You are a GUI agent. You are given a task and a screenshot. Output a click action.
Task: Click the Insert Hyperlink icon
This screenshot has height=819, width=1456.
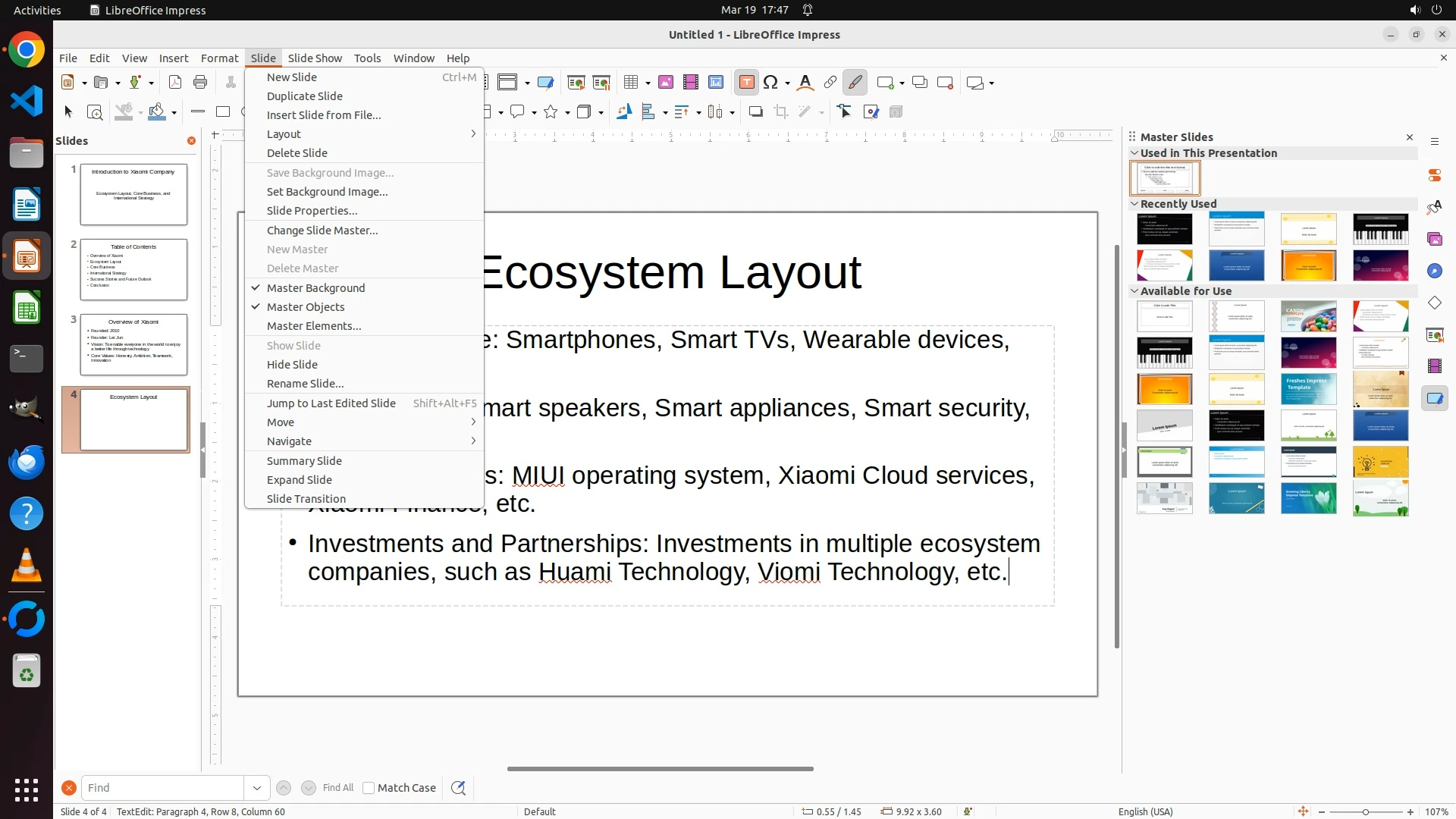(x=830, y=83)
